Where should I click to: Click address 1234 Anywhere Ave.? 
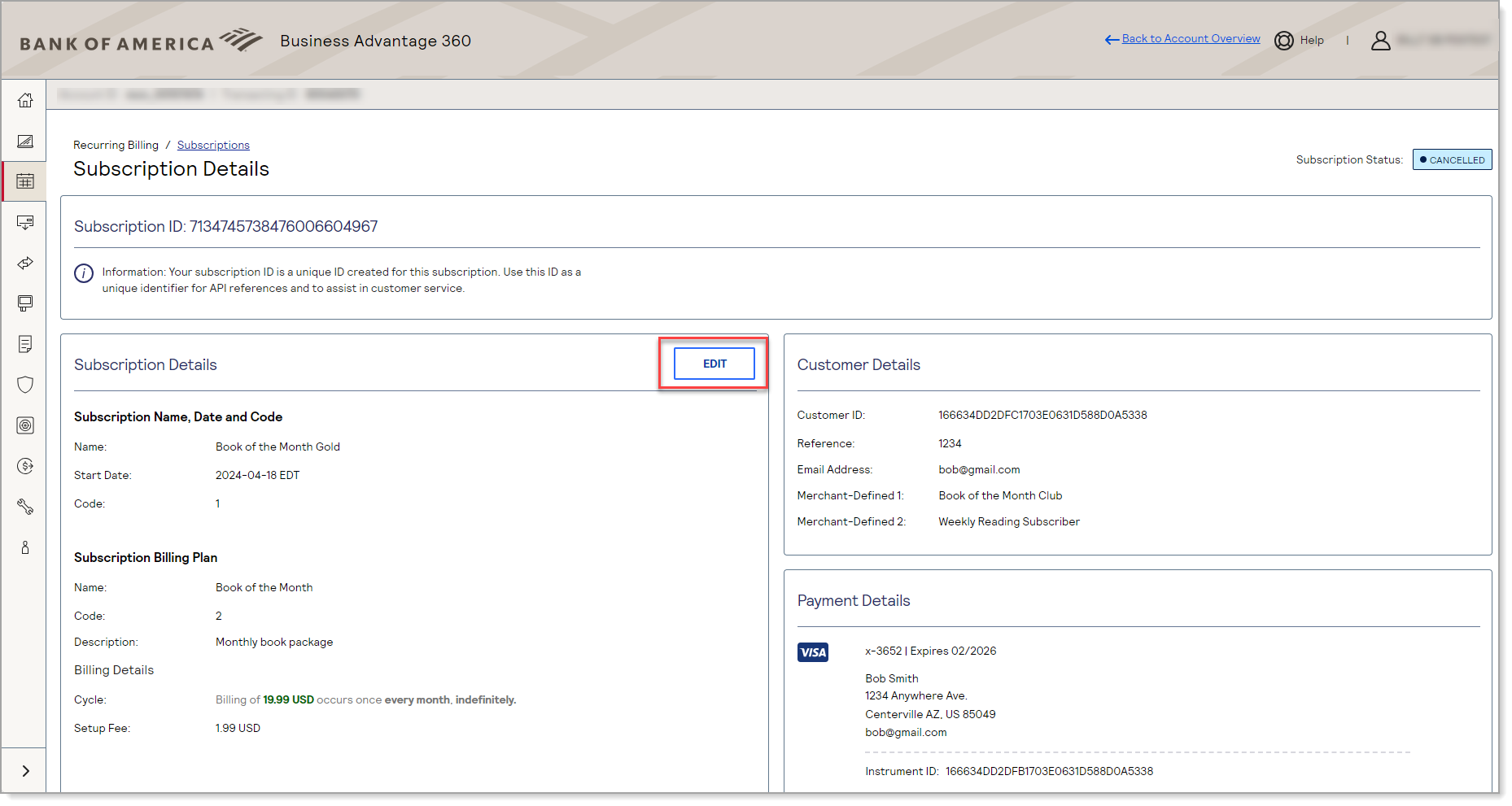coord(916,696)
